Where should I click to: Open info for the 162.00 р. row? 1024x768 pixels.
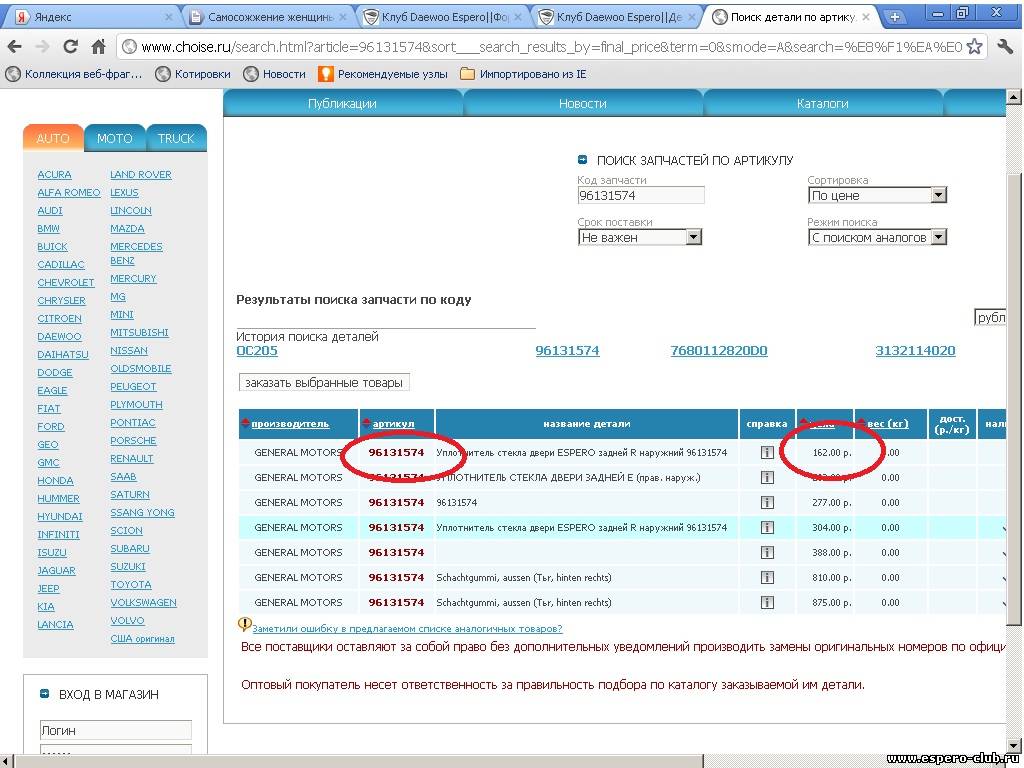767,453
